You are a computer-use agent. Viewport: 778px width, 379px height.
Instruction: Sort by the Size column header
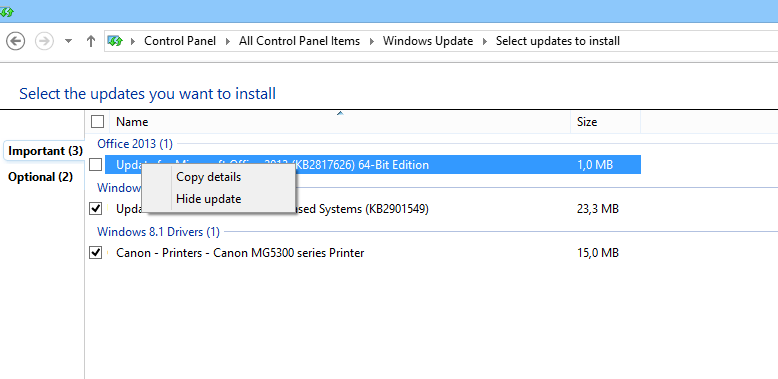pos(605,122)
